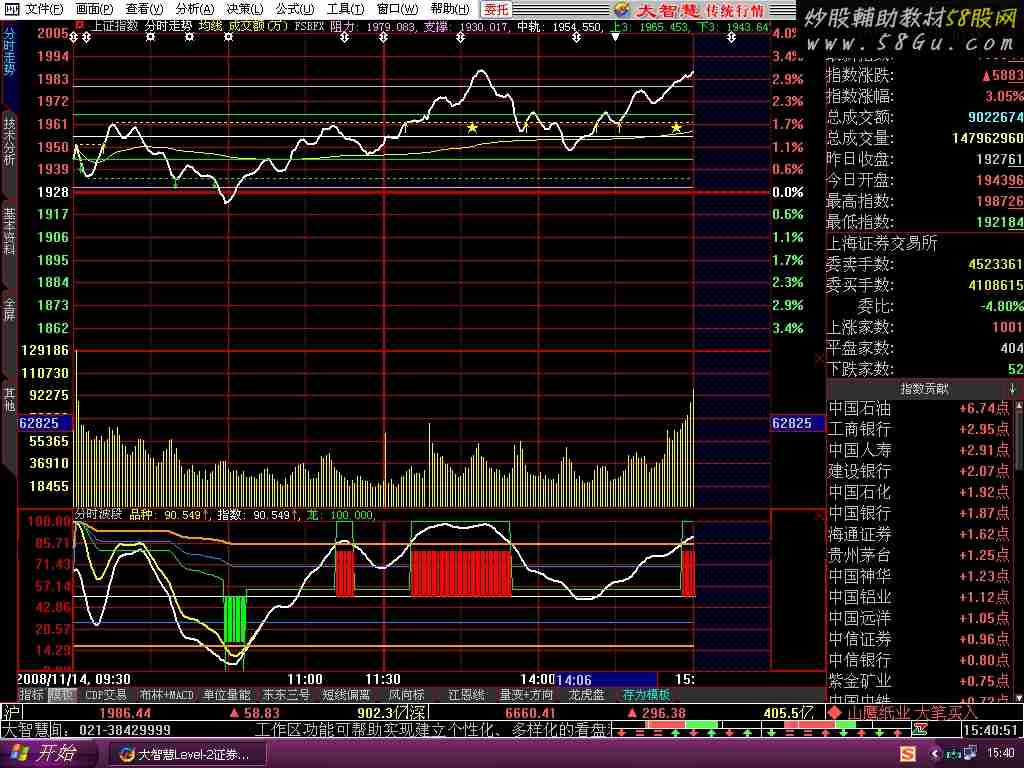Select the 单位量能 indicator tab
Image resolution: width=1024 pixels, height=768 pixels.
[x=227, y=695]
